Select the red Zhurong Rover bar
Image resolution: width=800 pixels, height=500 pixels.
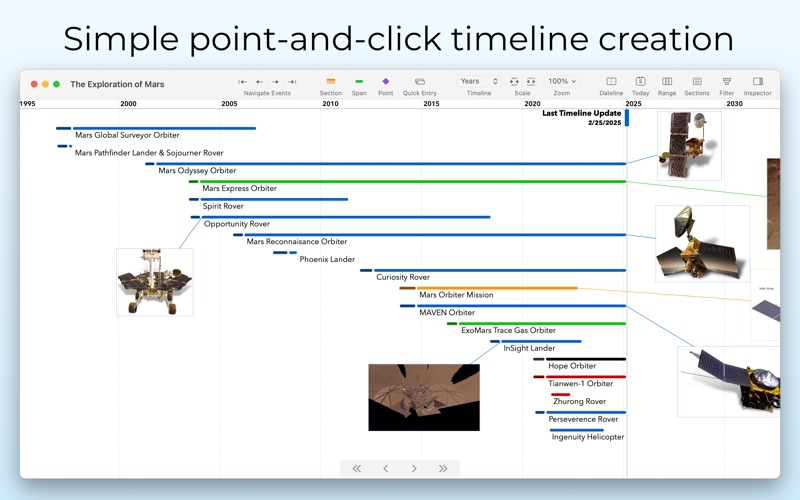pyautogui.click(x=560, y=394)
